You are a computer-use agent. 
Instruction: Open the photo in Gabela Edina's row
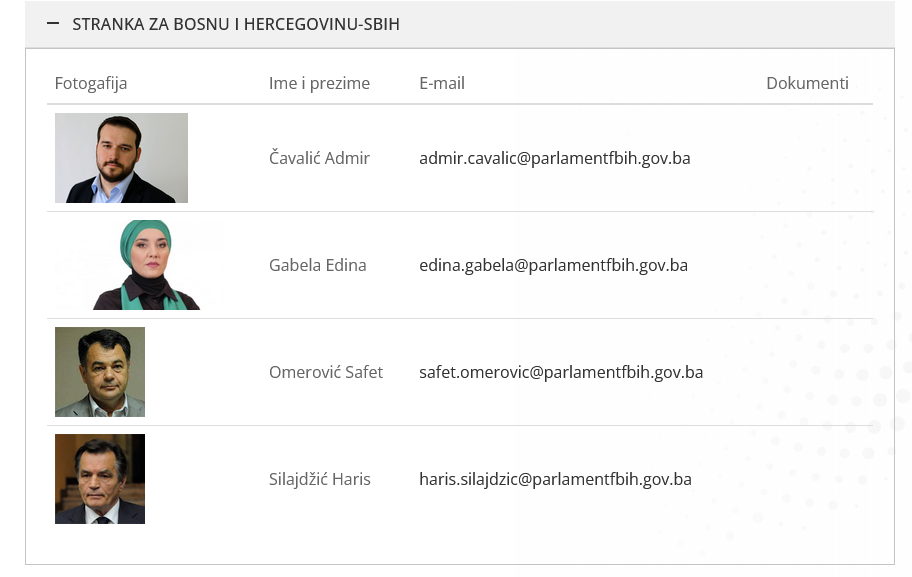146,265
